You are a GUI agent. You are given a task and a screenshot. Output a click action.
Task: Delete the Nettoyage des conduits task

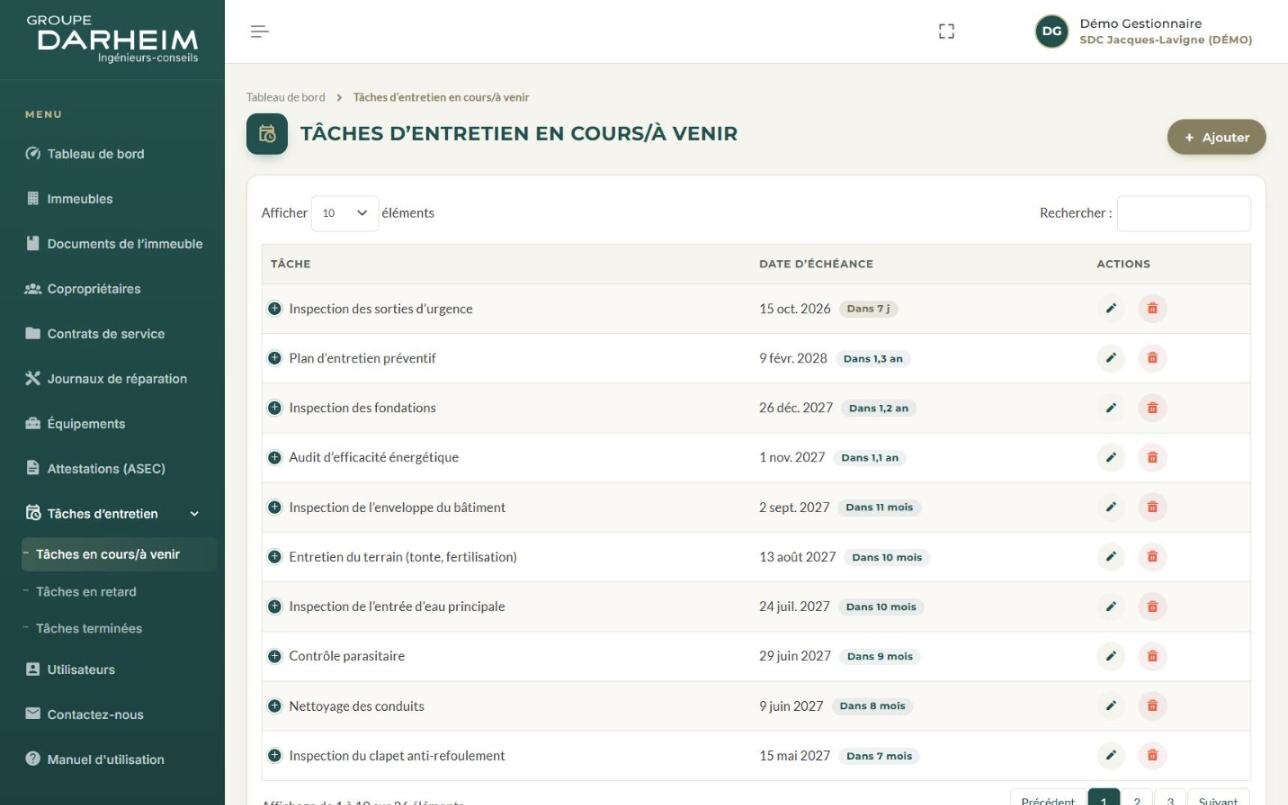1152,706
